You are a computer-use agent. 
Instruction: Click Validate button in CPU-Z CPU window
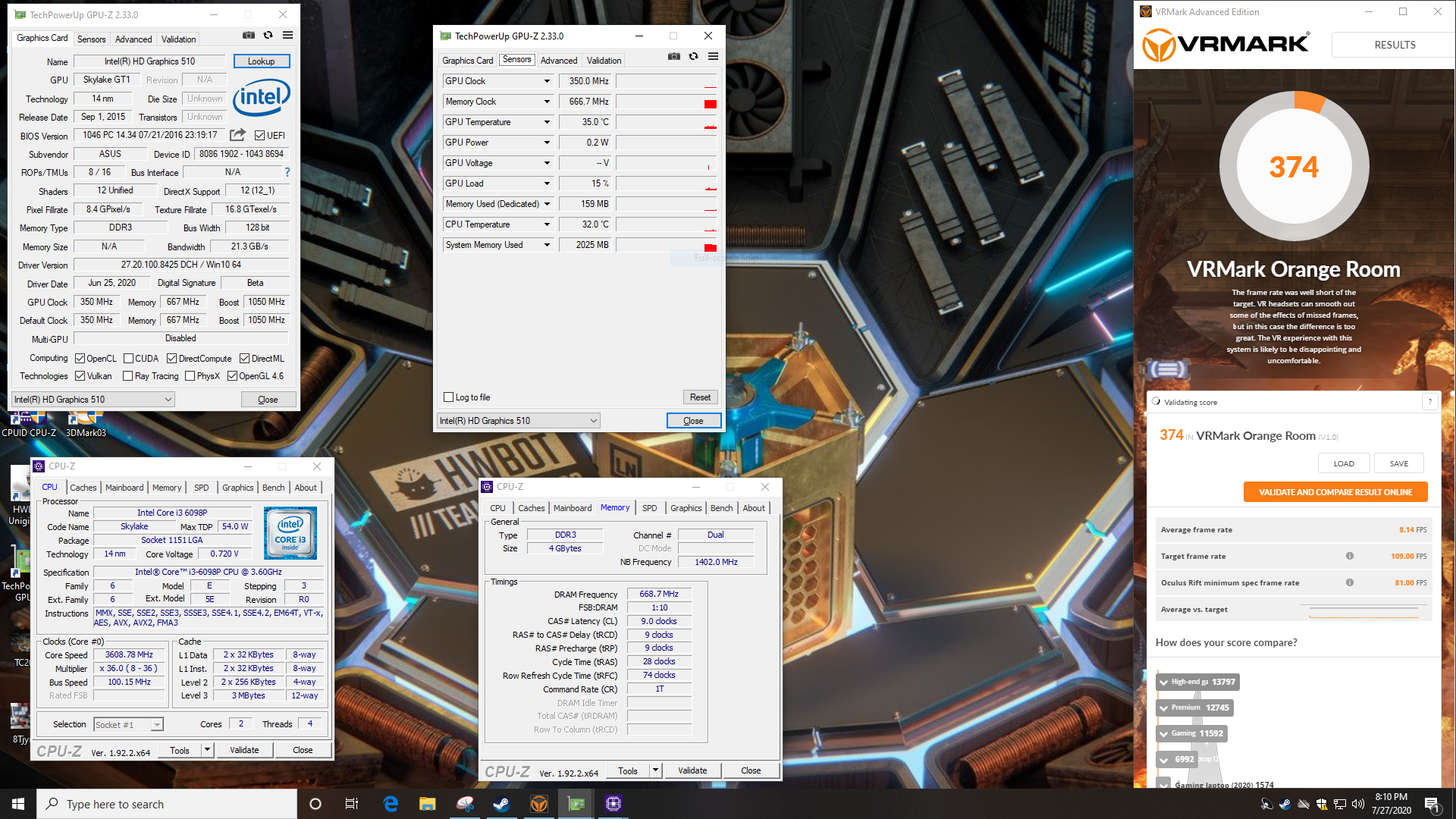coord(244,750)
